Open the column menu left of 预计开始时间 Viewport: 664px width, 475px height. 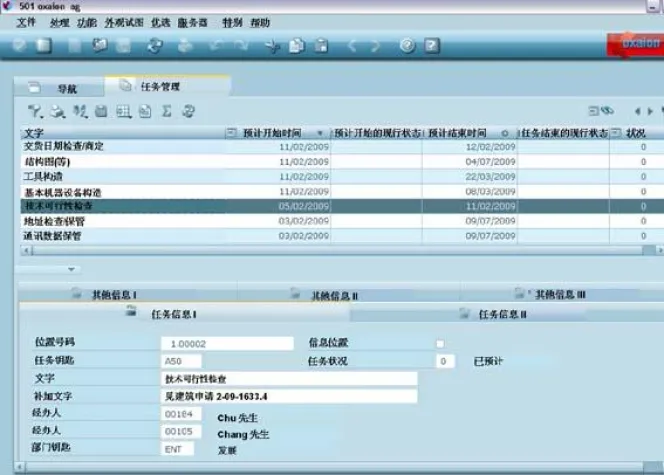(231, 133)
